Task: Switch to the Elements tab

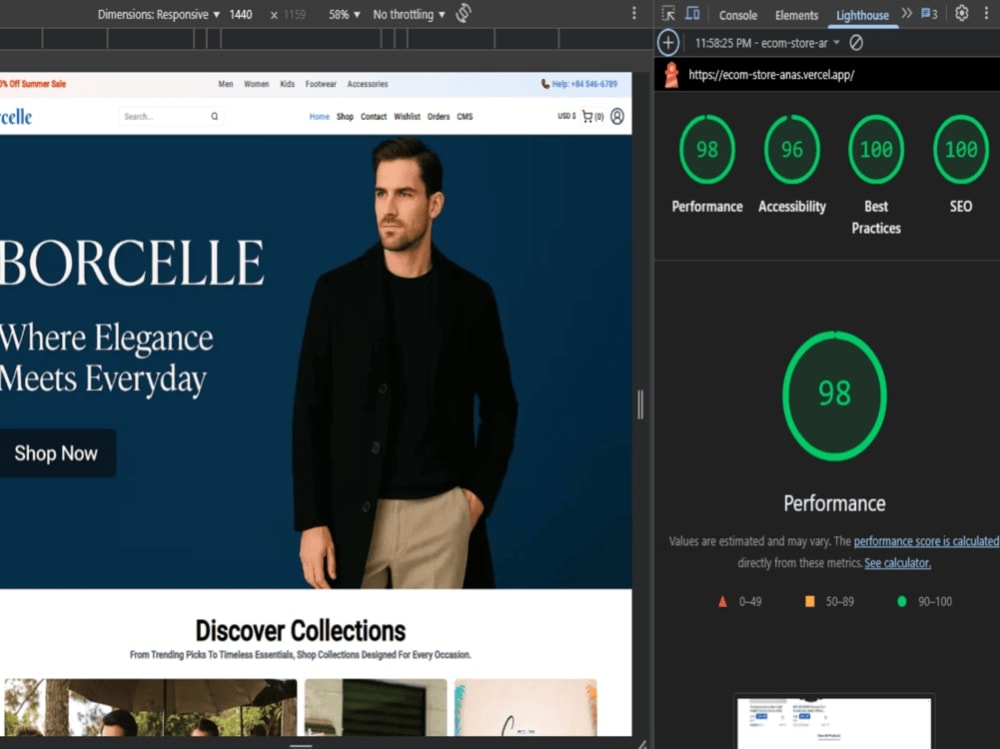Action: (797, 15)
